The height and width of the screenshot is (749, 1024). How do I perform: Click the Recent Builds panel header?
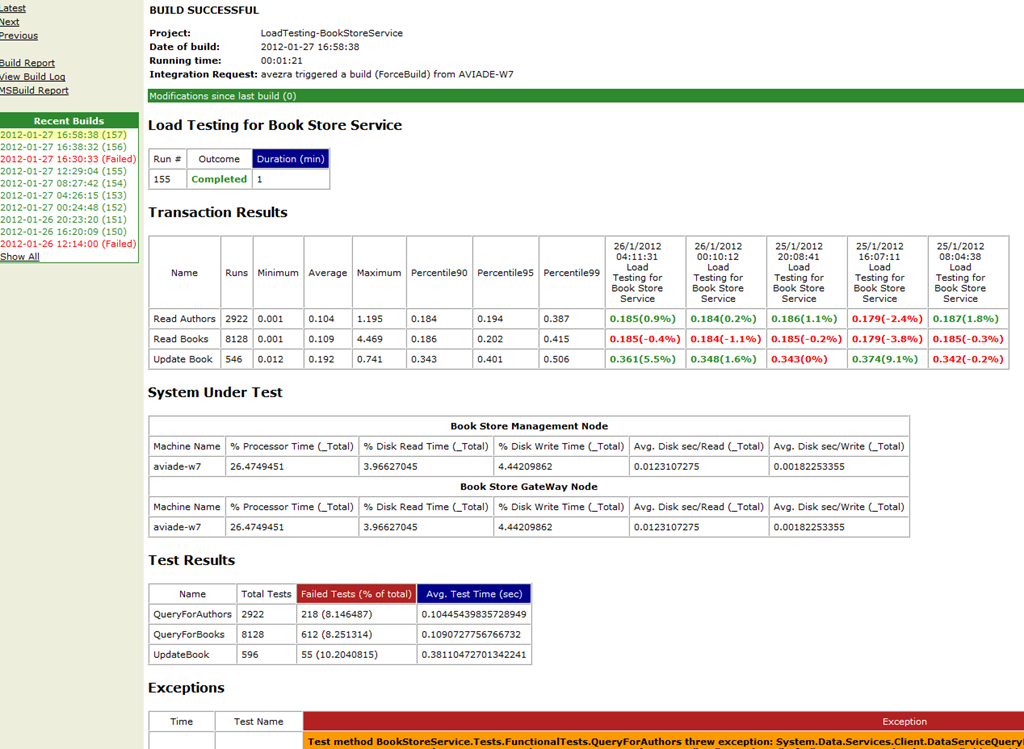pyautogui.click(x=69, y=121)
